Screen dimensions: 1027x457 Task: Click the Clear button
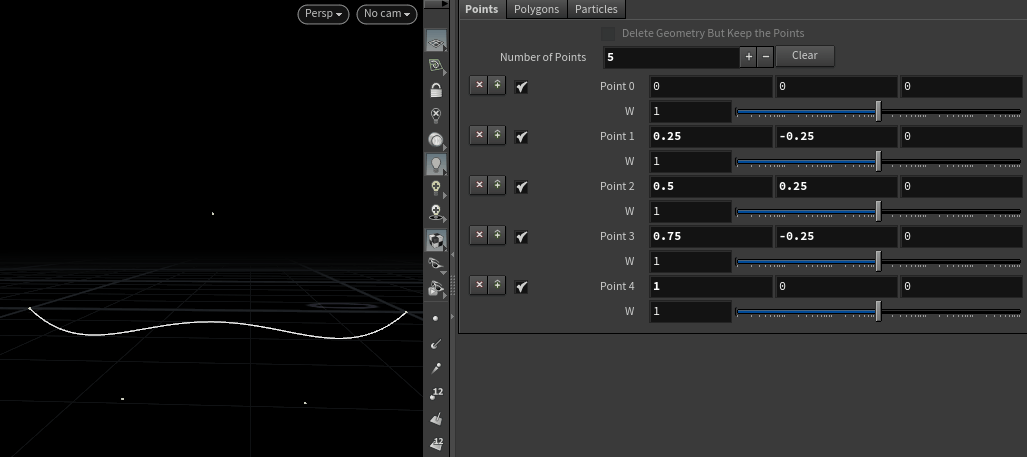[x=805, y=56]
